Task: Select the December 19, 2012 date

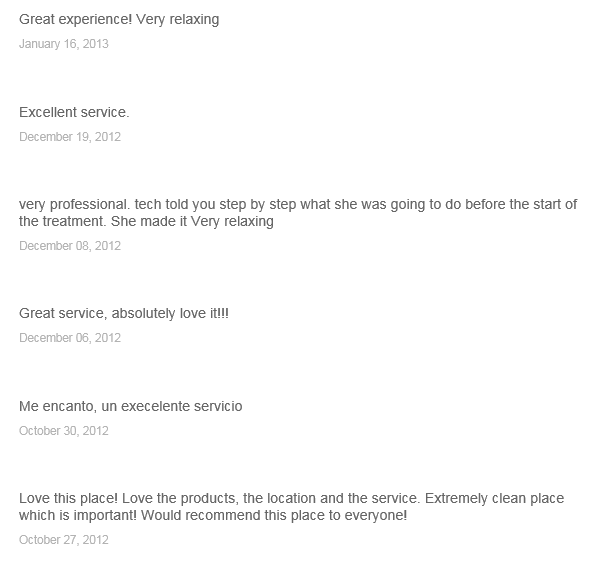Action: point(70,137)
